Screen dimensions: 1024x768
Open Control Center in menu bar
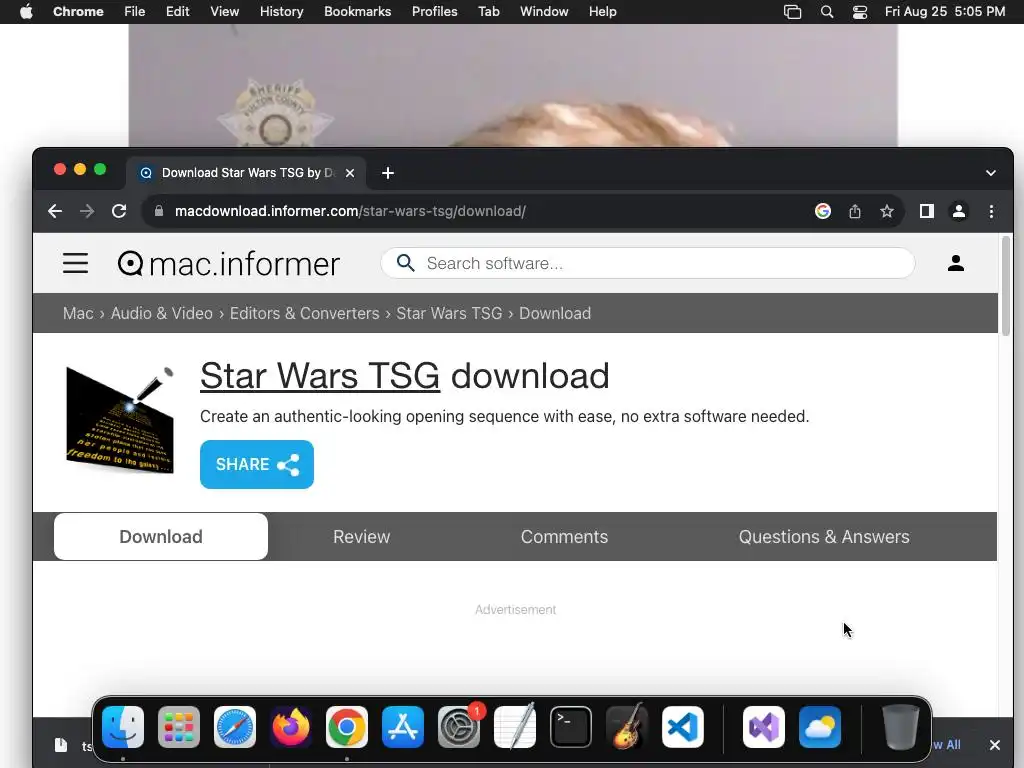coord(860,12)
